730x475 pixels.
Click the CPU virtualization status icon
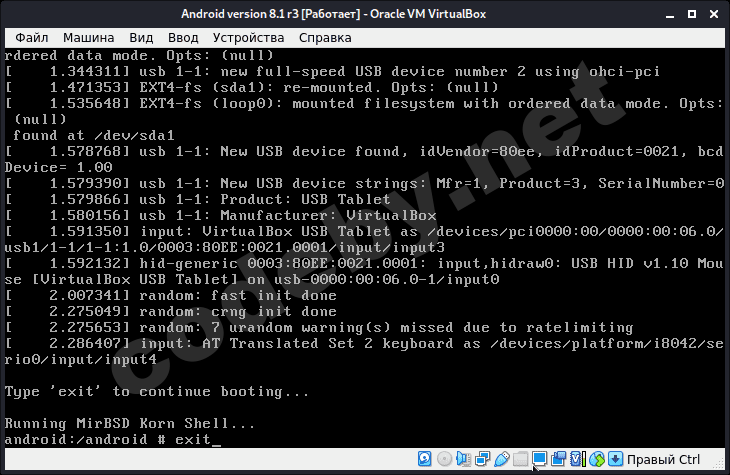577,459
